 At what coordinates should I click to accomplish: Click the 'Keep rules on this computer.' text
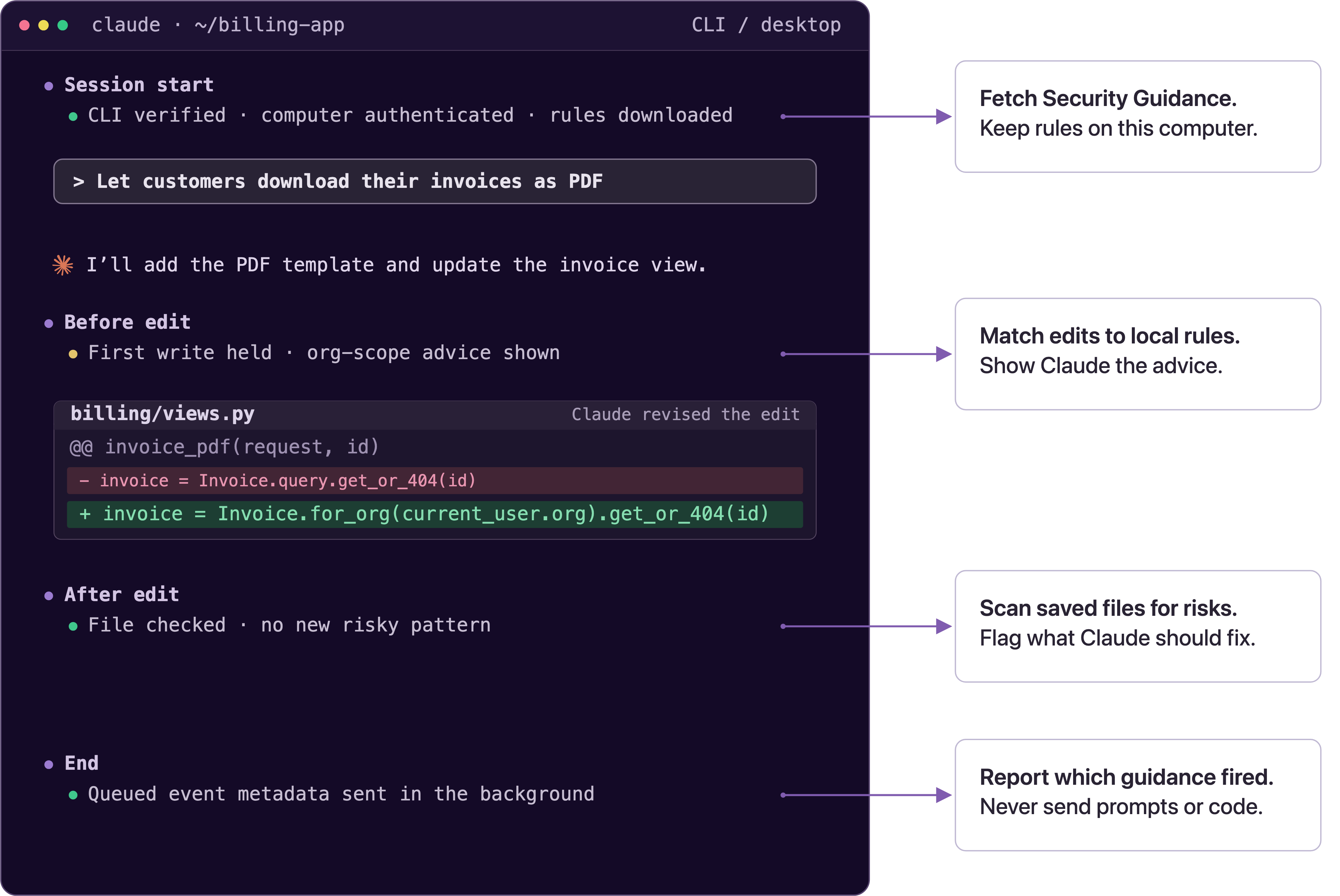[1118, 129]
